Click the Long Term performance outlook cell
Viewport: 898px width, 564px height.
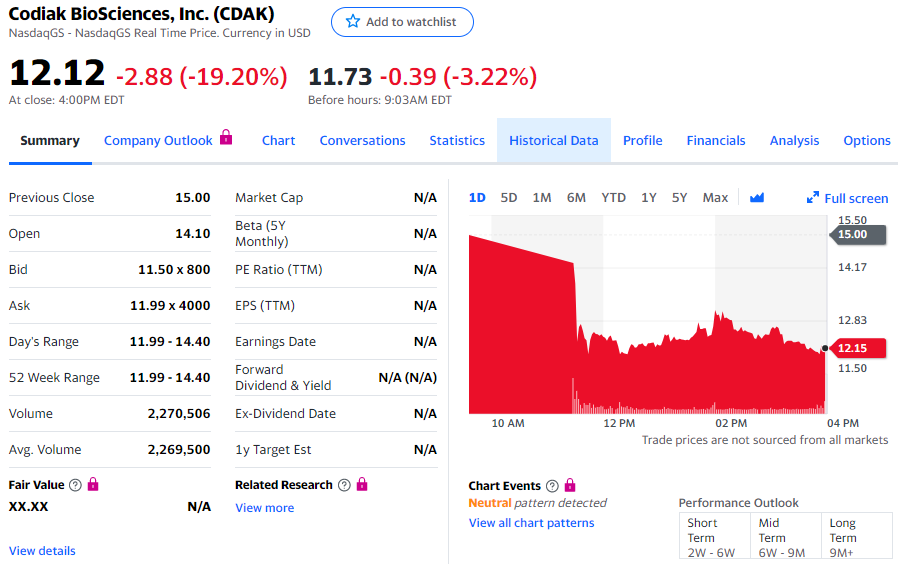[857, 538]
